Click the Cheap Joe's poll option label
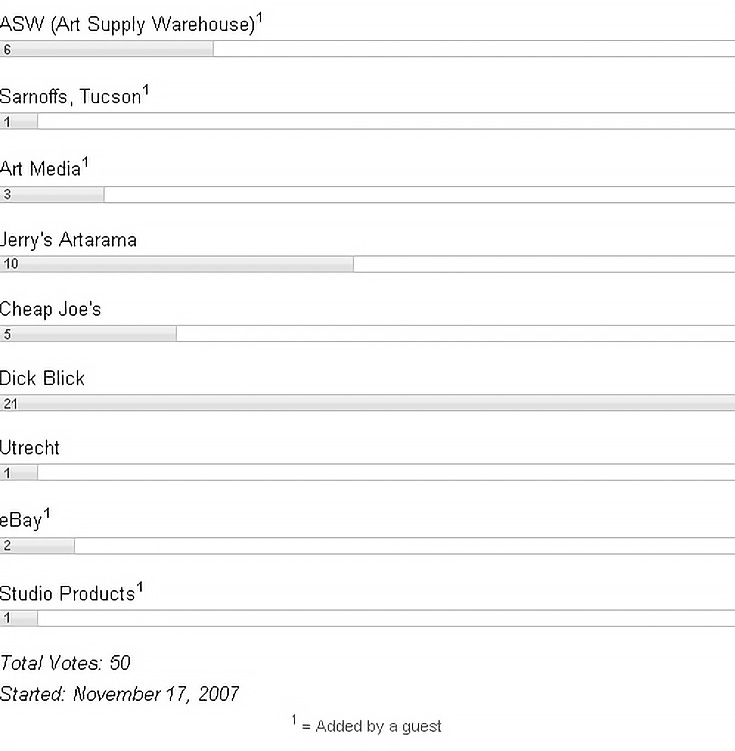 tap(50, 309)
